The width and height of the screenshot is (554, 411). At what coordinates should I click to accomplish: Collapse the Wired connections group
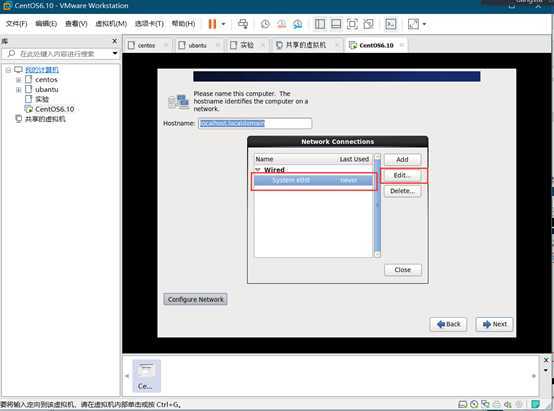(x=258, y=170)
